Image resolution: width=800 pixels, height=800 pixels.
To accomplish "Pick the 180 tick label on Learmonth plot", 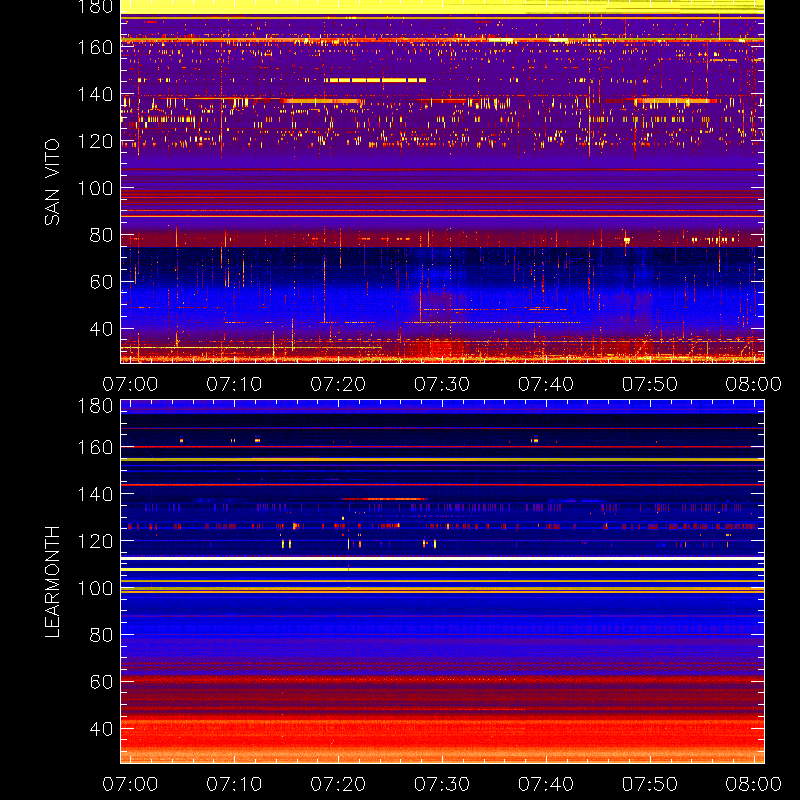I will [x=95, y=406].
